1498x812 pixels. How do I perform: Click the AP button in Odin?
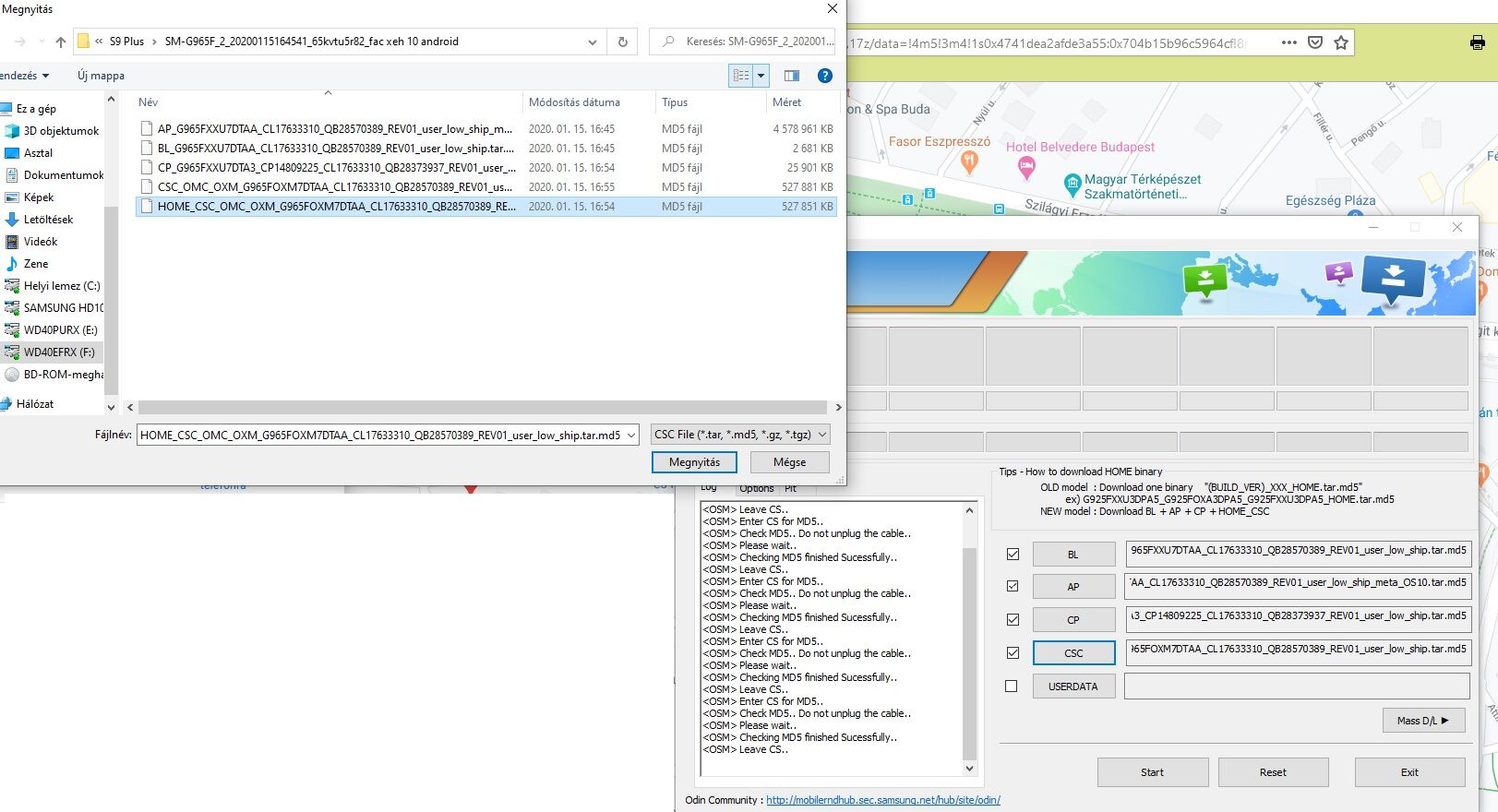pyautogui.click(x=1073, y=587)
